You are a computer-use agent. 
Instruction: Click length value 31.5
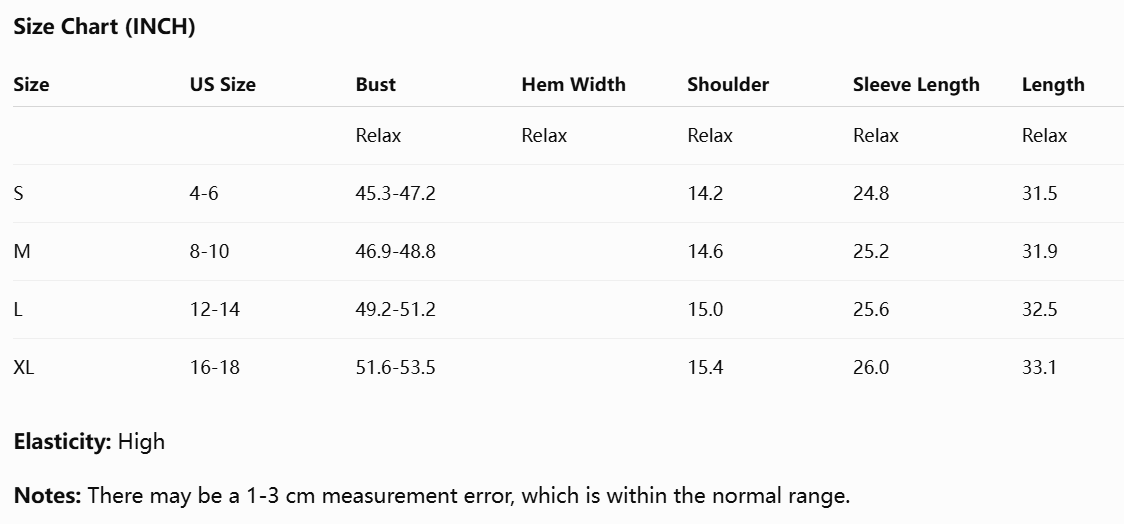(1039, 194)
